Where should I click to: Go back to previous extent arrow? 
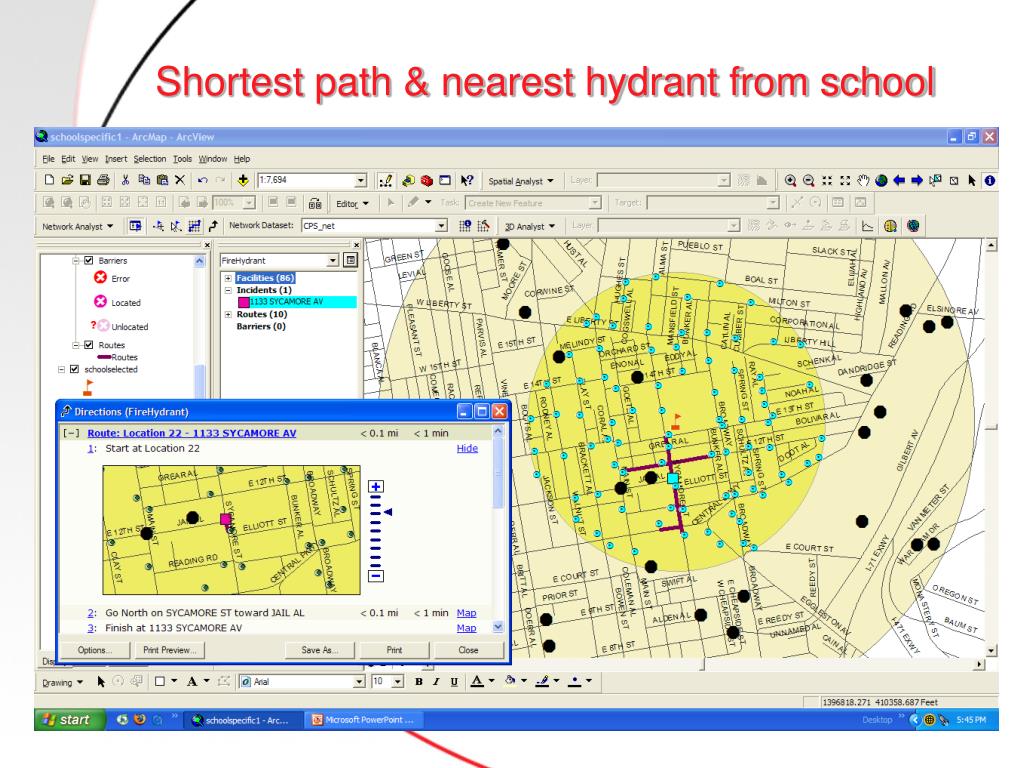(899, 180)
